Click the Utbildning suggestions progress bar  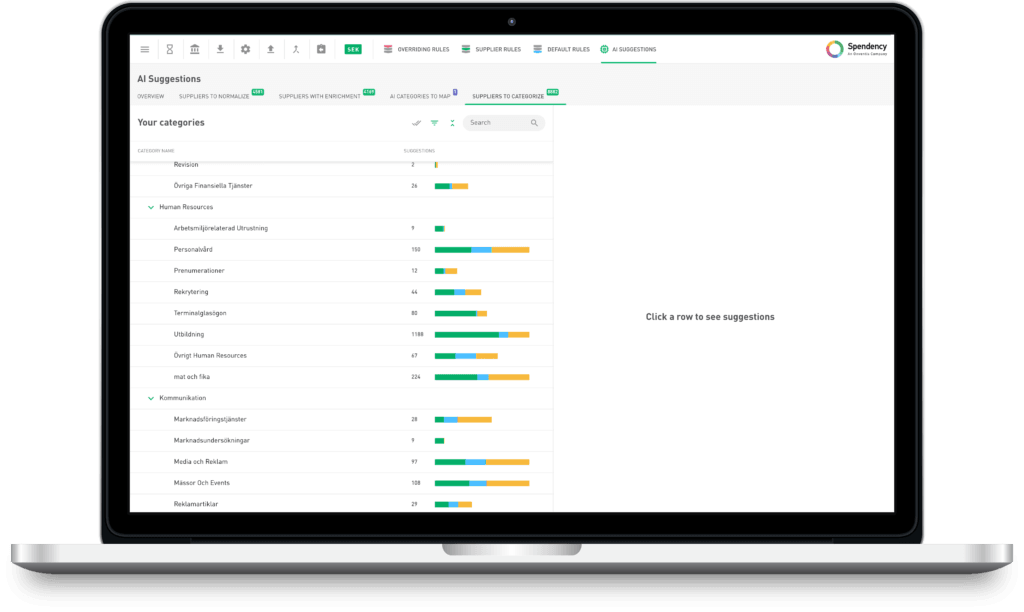click(481, 334)
